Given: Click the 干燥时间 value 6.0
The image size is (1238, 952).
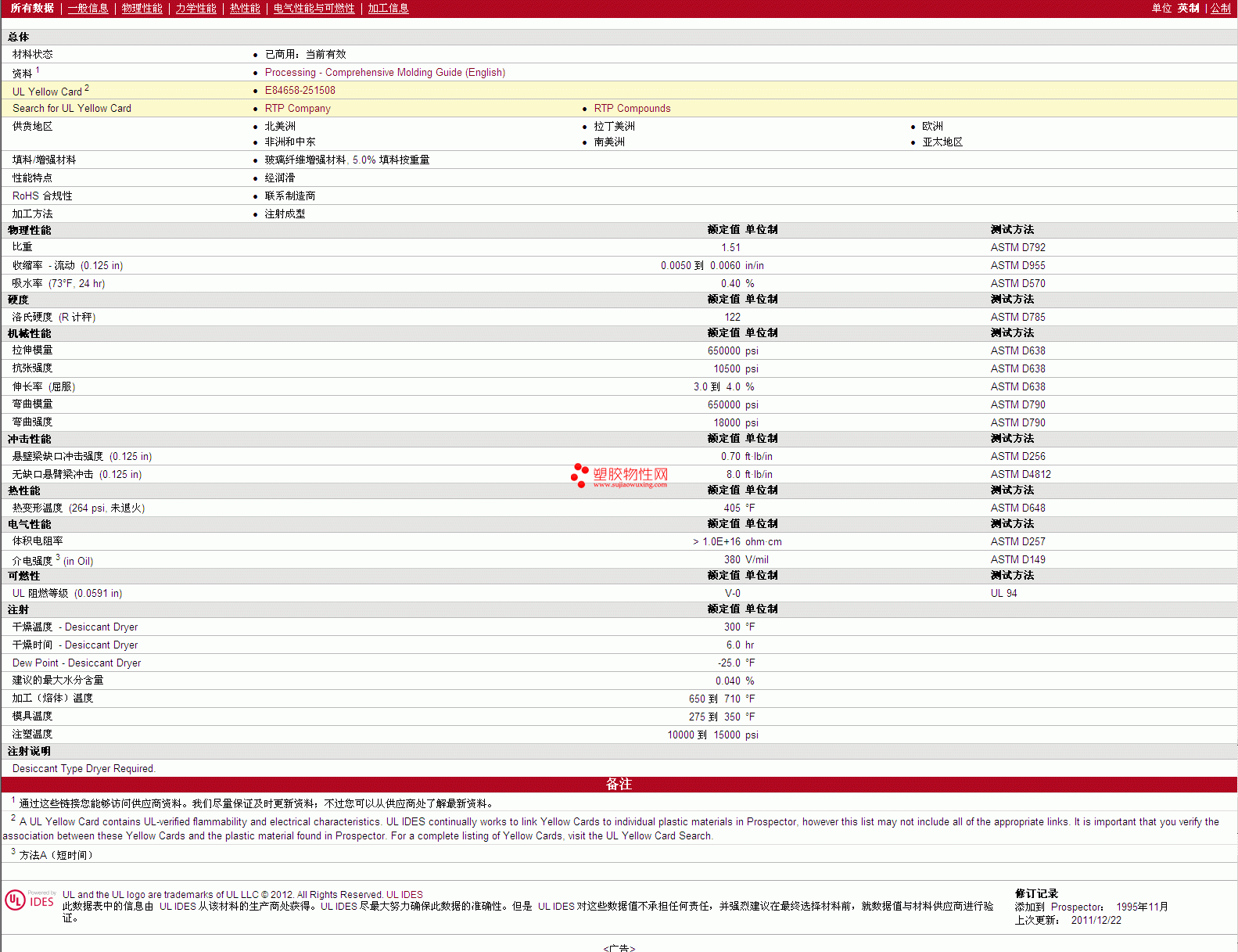Looking at the screenshot, I should tap(733, 645).
